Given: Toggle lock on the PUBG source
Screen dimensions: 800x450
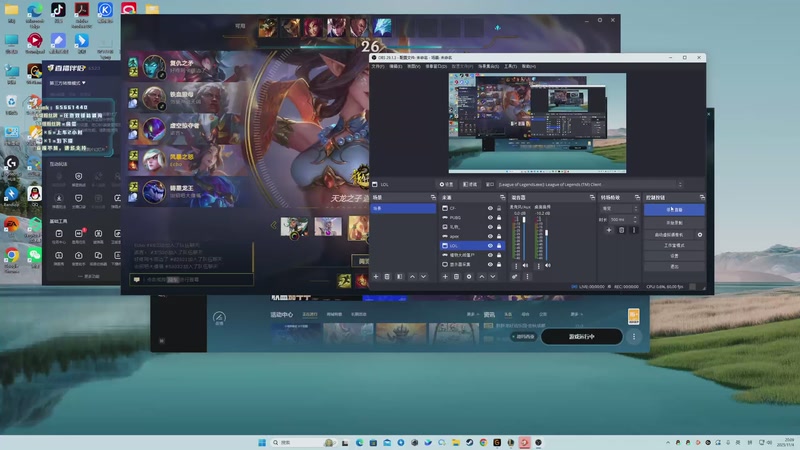Looking at the screenshot, I should 499,217.
